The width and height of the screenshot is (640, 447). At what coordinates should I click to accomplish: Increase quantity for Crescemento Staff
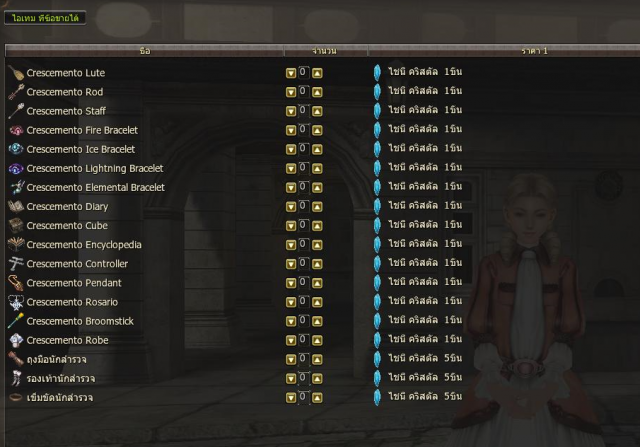click(317, 111)
